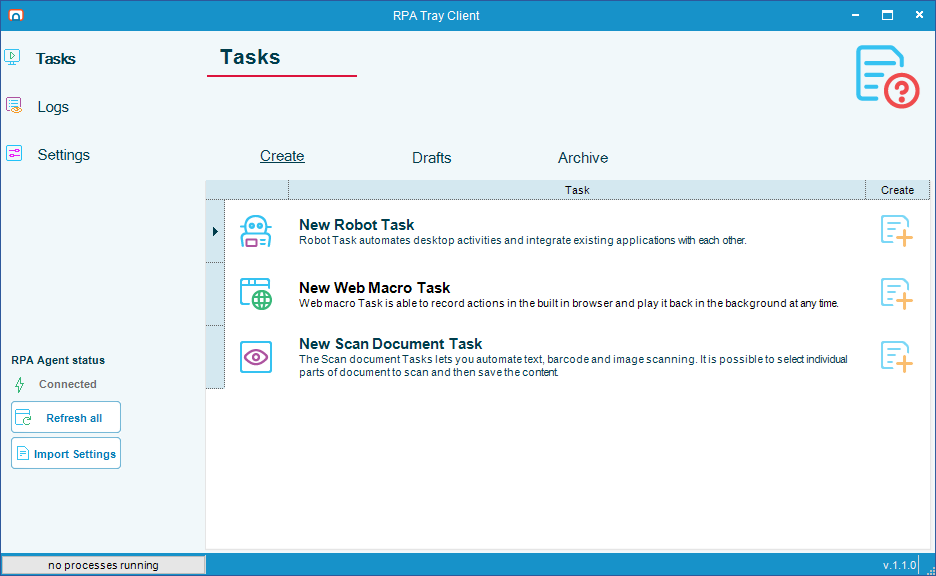The height and width of the screenshot is (576, 936).
Task: Create a New Scan Document Task via plus icon
Action: tap(897, 357)
